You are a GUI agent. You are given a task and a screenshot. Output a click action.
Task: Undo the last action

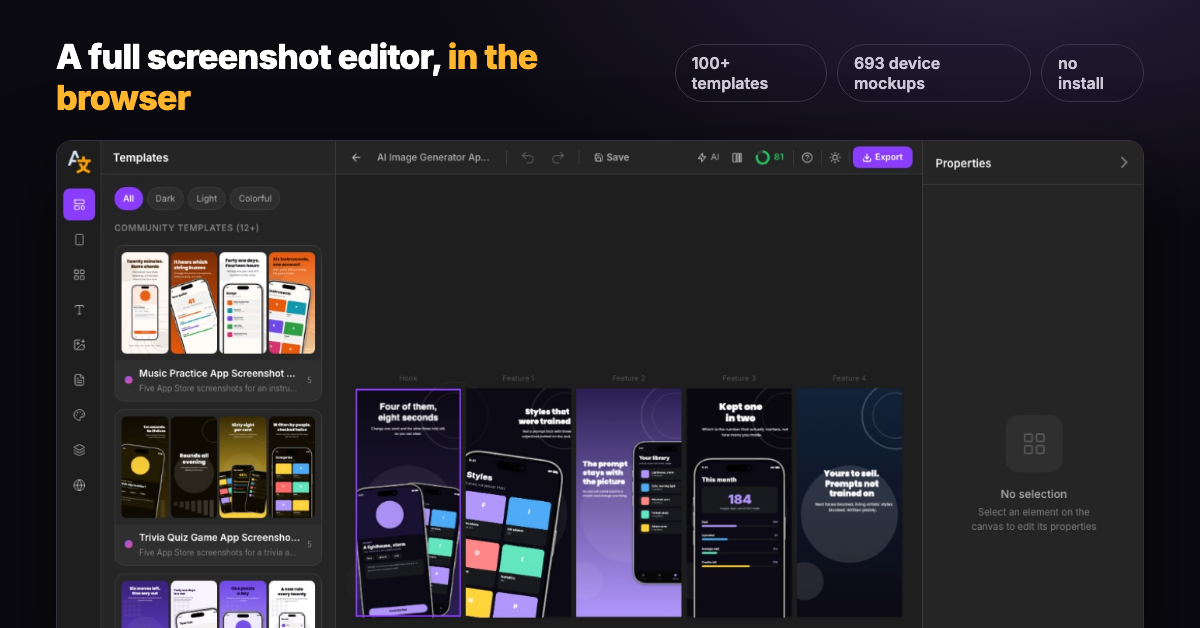pos(528,158)
